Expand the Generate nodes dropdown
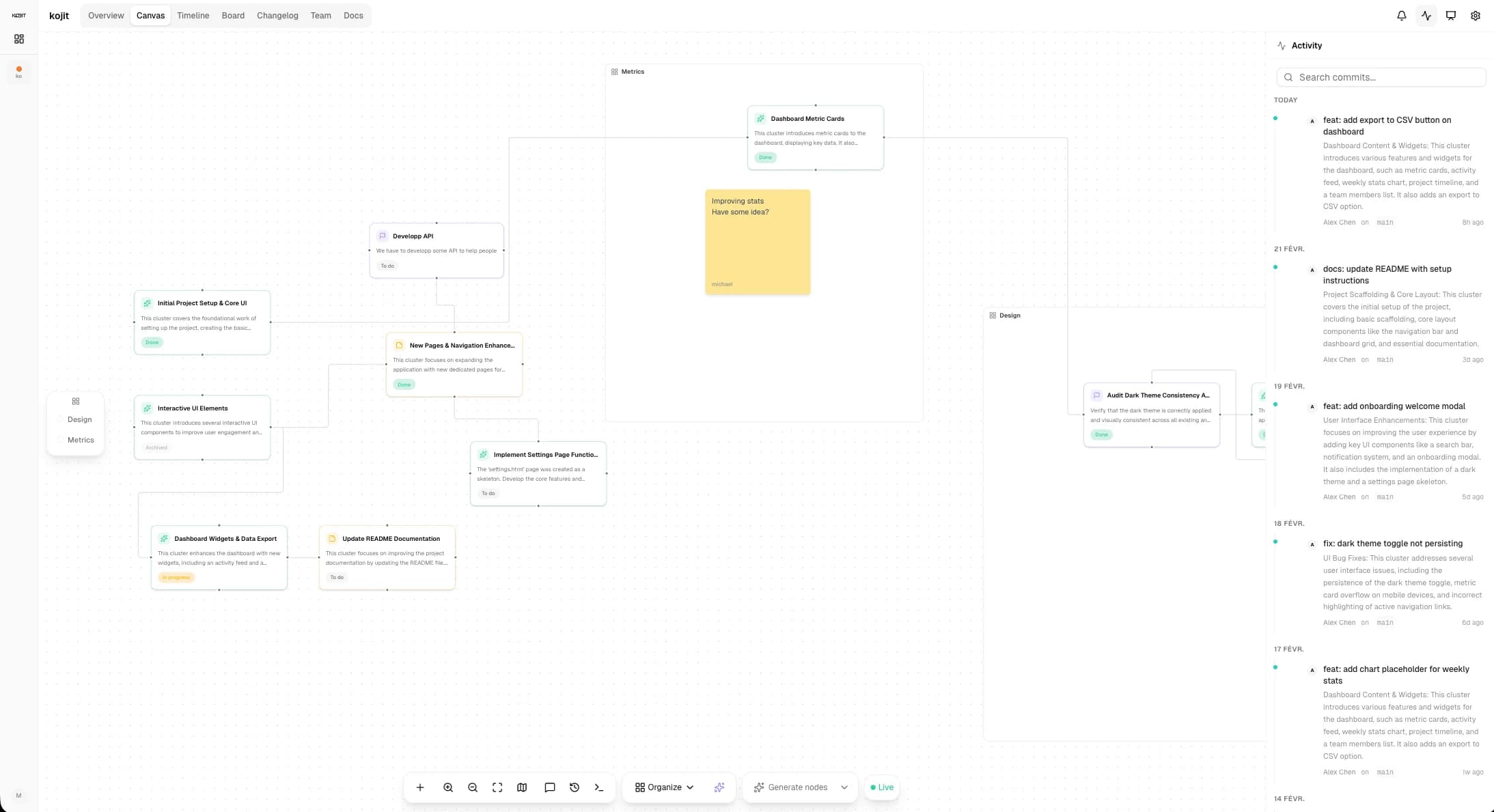1494x812 pixels. click(799, 787)
